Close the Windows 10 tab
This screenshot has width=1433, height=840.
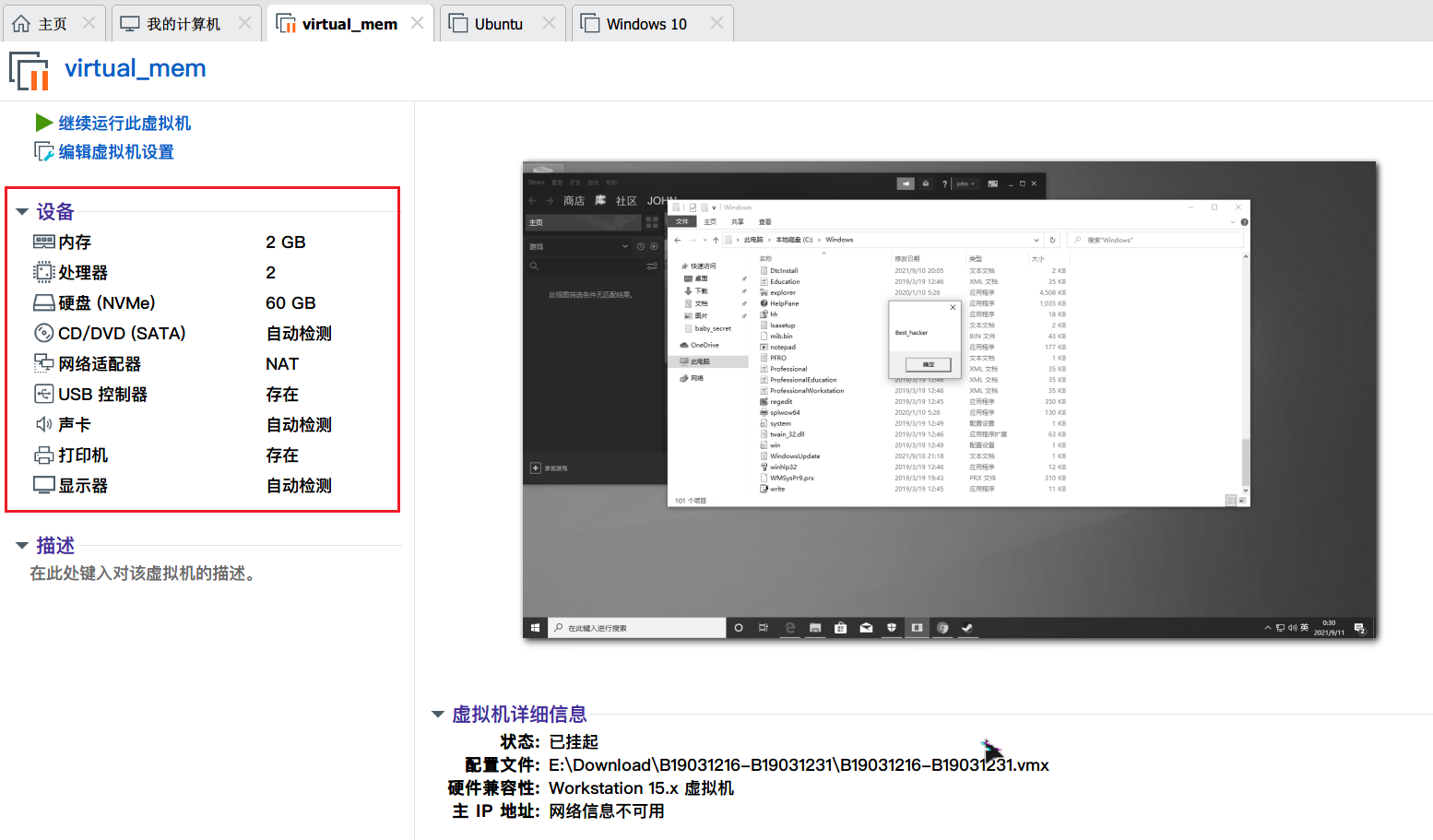click(716, 23)
